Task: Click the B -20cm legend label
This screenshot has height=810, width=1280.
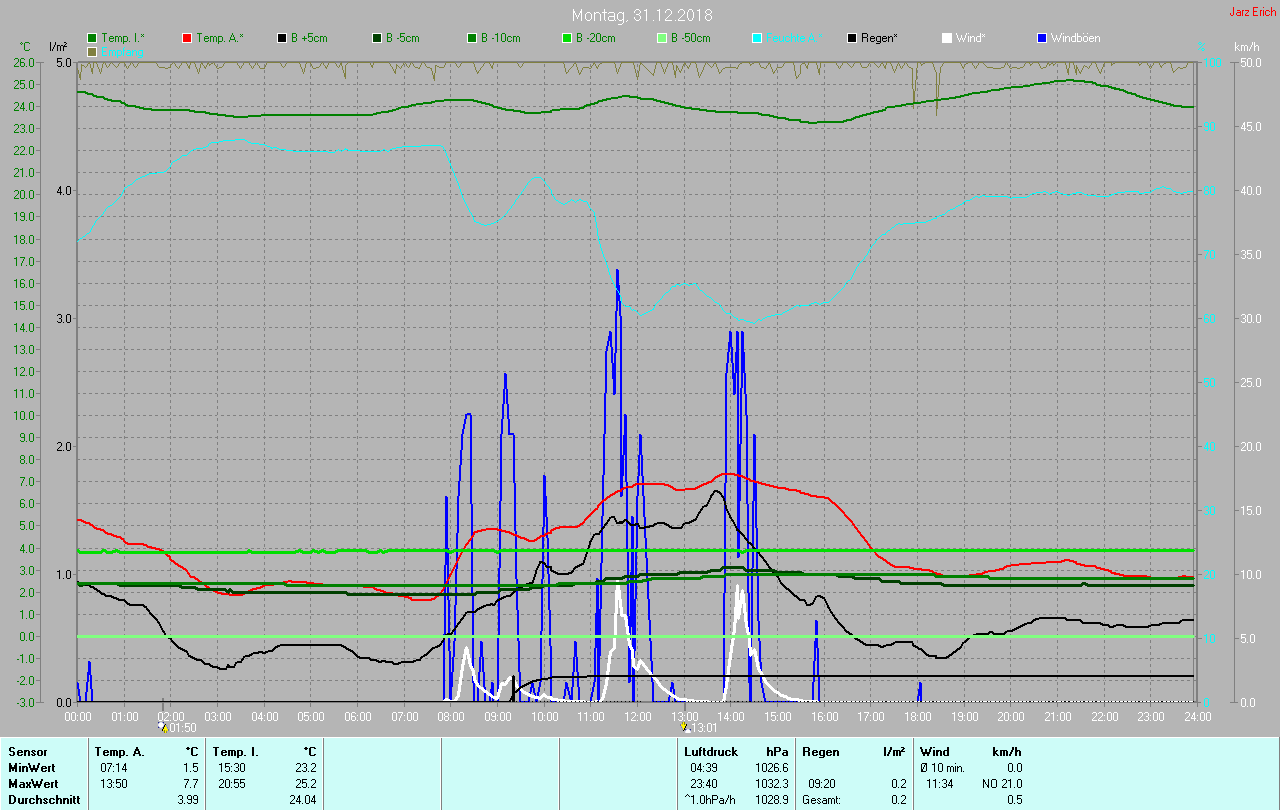Action: (594, 38)
